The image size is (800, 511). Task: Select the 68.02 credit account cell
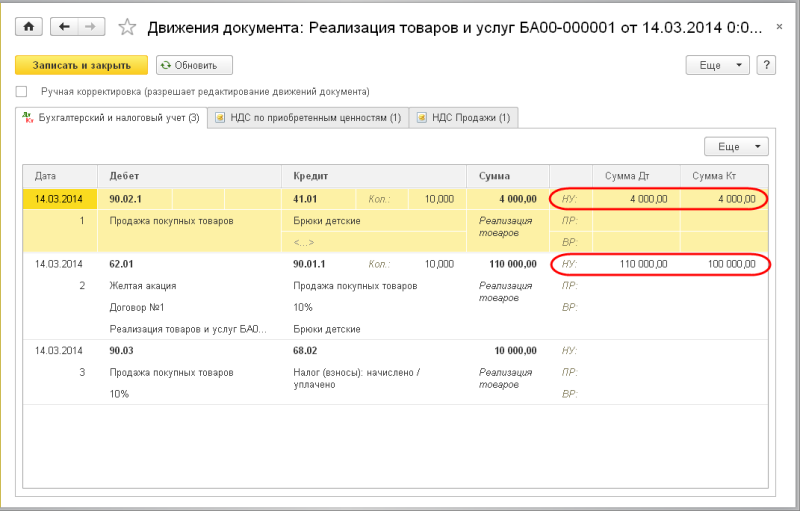[x=307, y=351]
